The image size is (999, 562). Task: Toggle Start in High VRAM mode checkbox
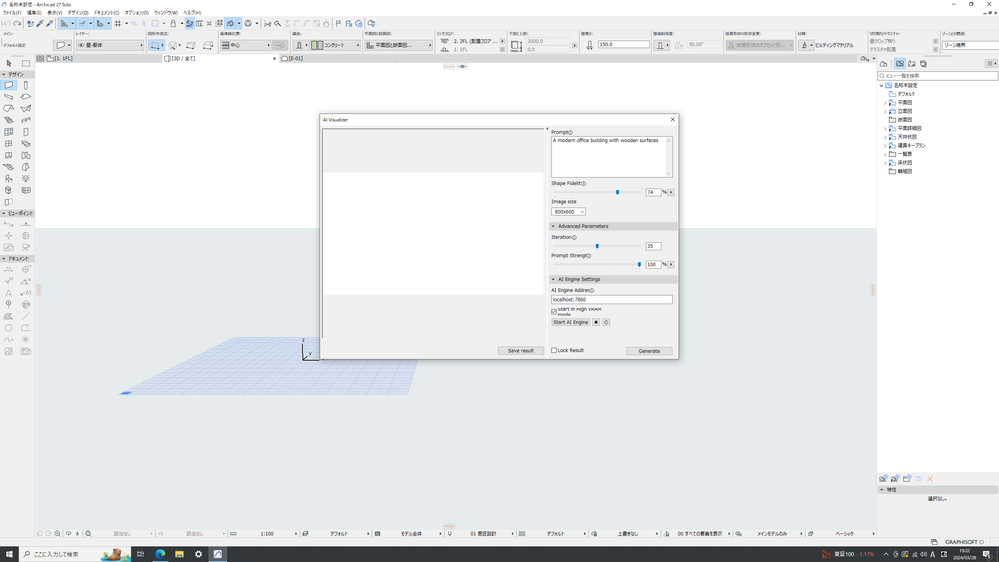554,312
